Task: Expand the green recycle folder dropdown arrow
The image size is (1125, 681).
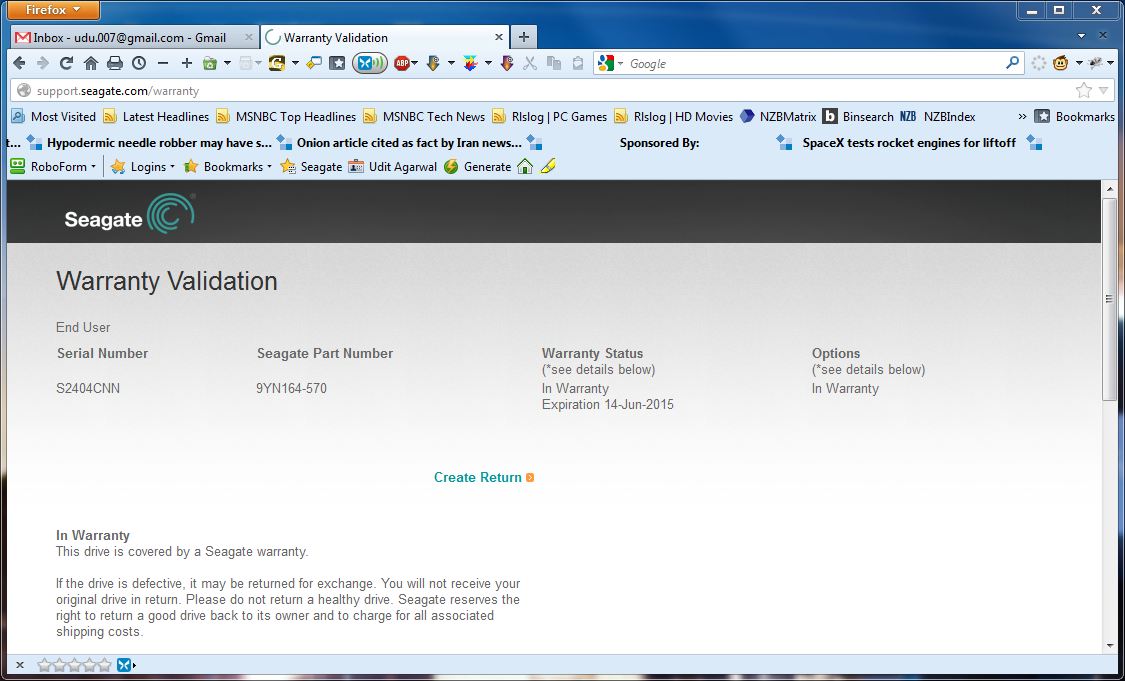Action: 227,63
